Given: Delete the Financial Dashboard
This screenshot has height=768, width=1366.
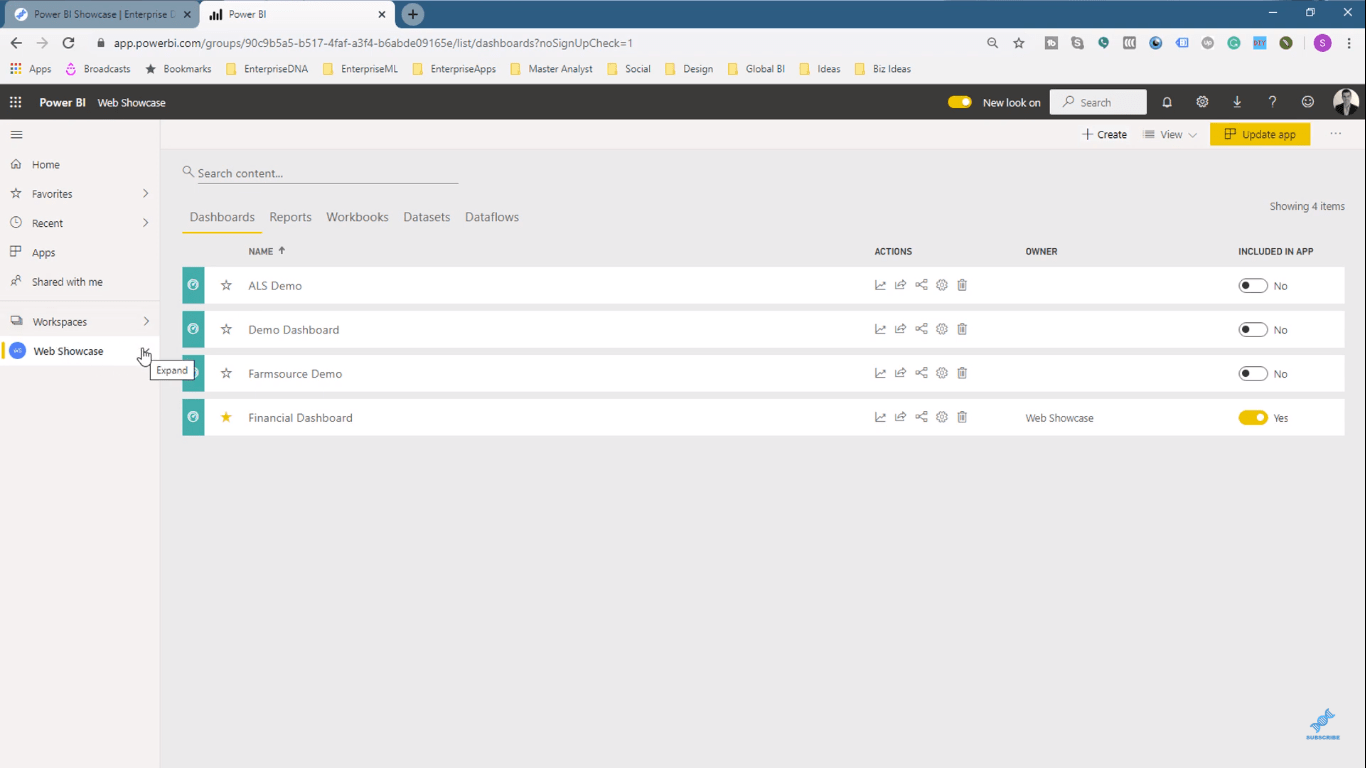Looking at the screenshot, I should [x=962, y=417].
